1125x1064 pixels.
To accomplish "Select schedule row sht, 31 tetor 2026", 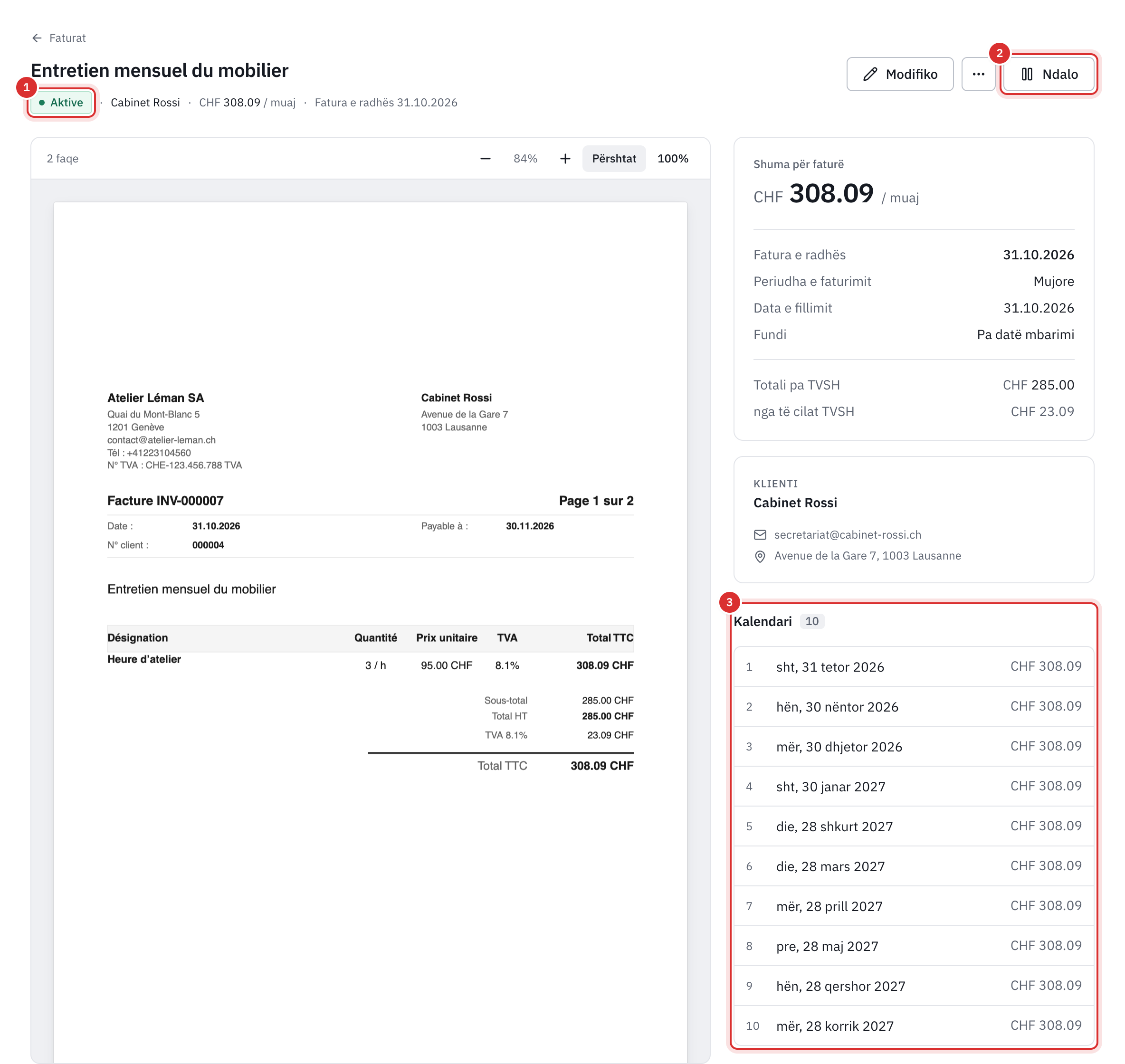I will tap(914, 667).
